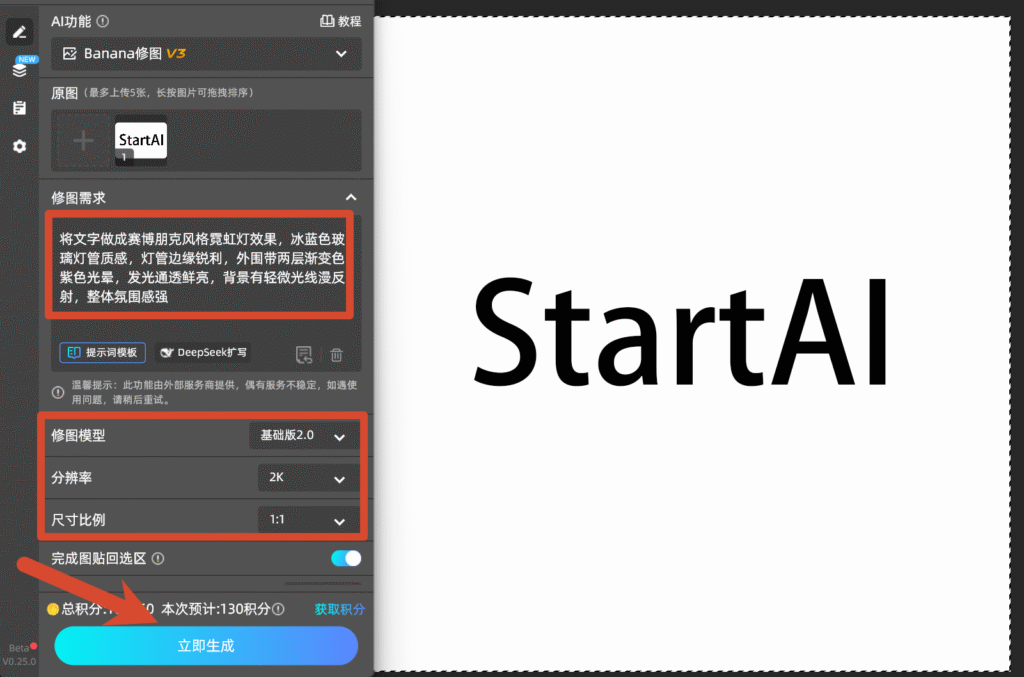The width and height of the screenshot is (1024, 677).
Task: Click the DeepSeek扩写 button
Action: click(x=203, y=353)
